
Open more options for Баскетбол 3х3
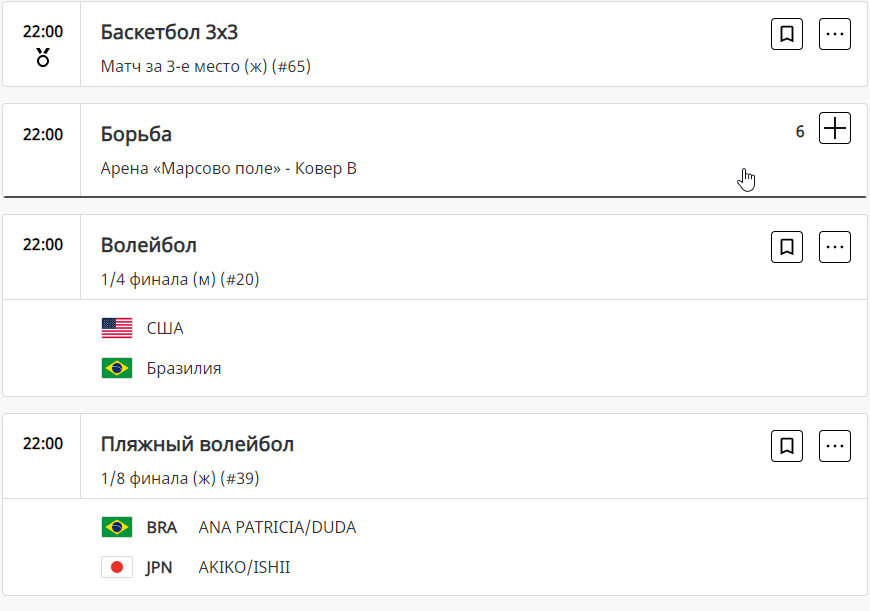click(x=835, y=34)
